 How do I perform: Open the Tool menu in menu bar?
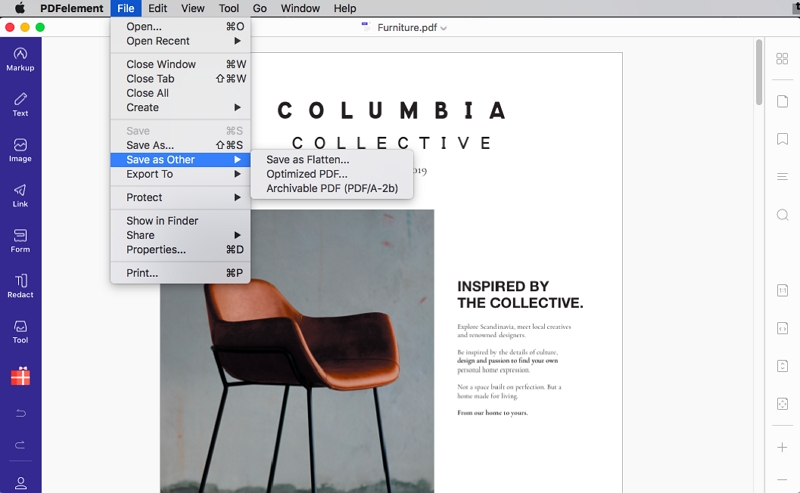click(x=229, y=8)
